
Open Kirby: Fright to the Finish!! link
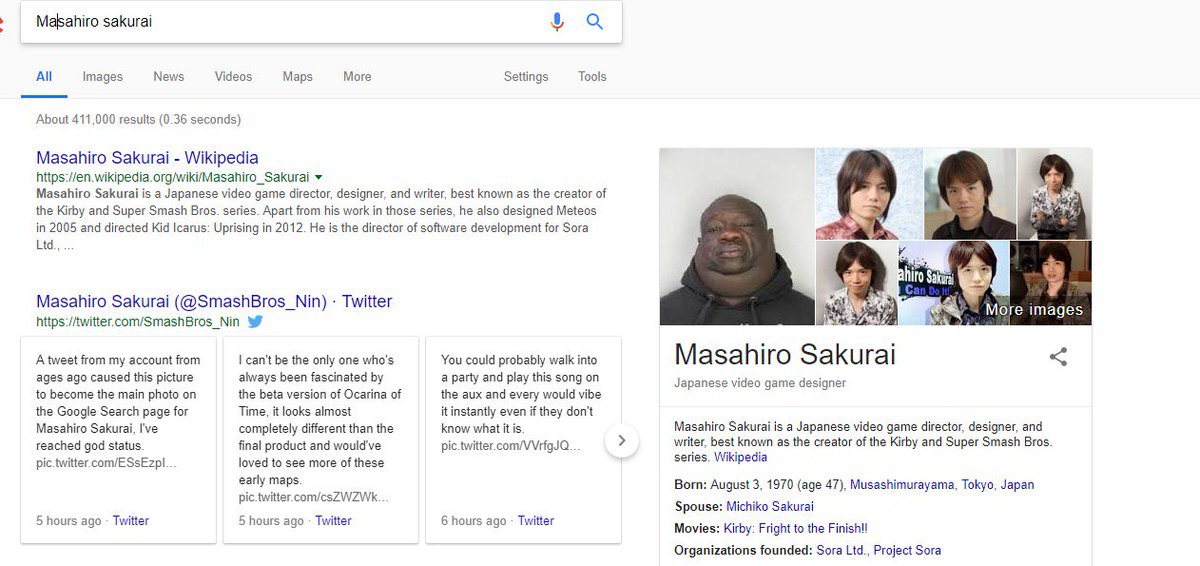click(795, 528)
